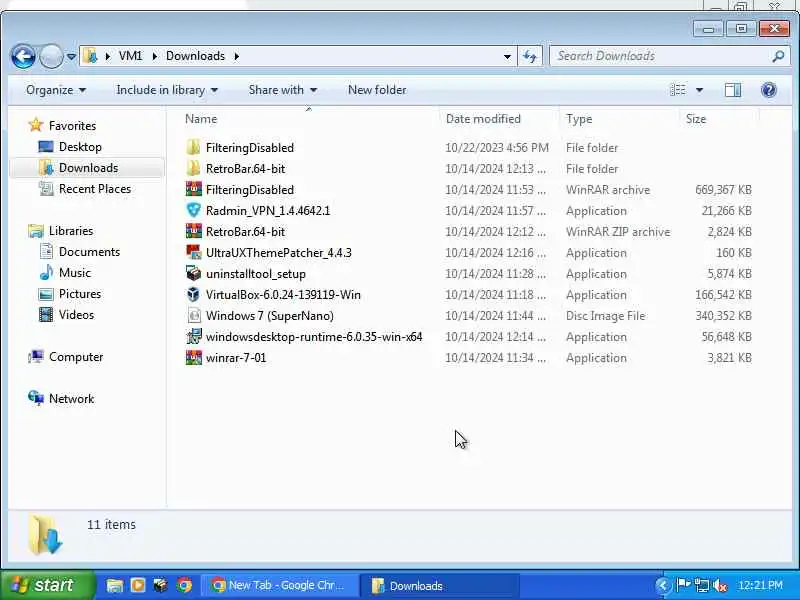Click the 669,367 KB size value
Image resolution: width=800 pixels, height=600 pixels.
(x=723, y=190)
